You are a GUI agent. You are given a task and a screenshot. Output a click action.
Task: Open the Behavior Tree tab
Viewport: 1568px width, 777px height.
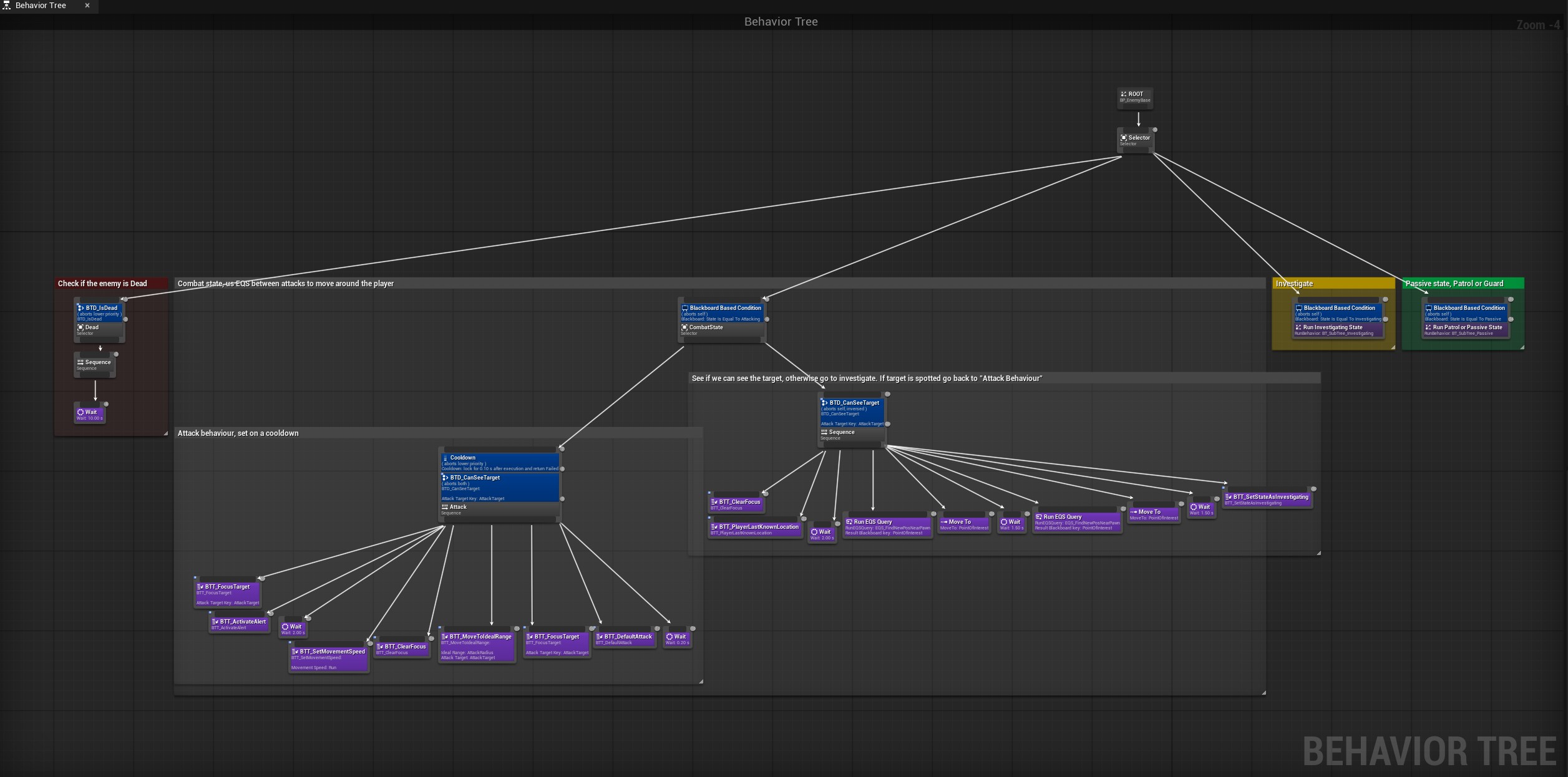pyautogui.click(x=41, y=6)
